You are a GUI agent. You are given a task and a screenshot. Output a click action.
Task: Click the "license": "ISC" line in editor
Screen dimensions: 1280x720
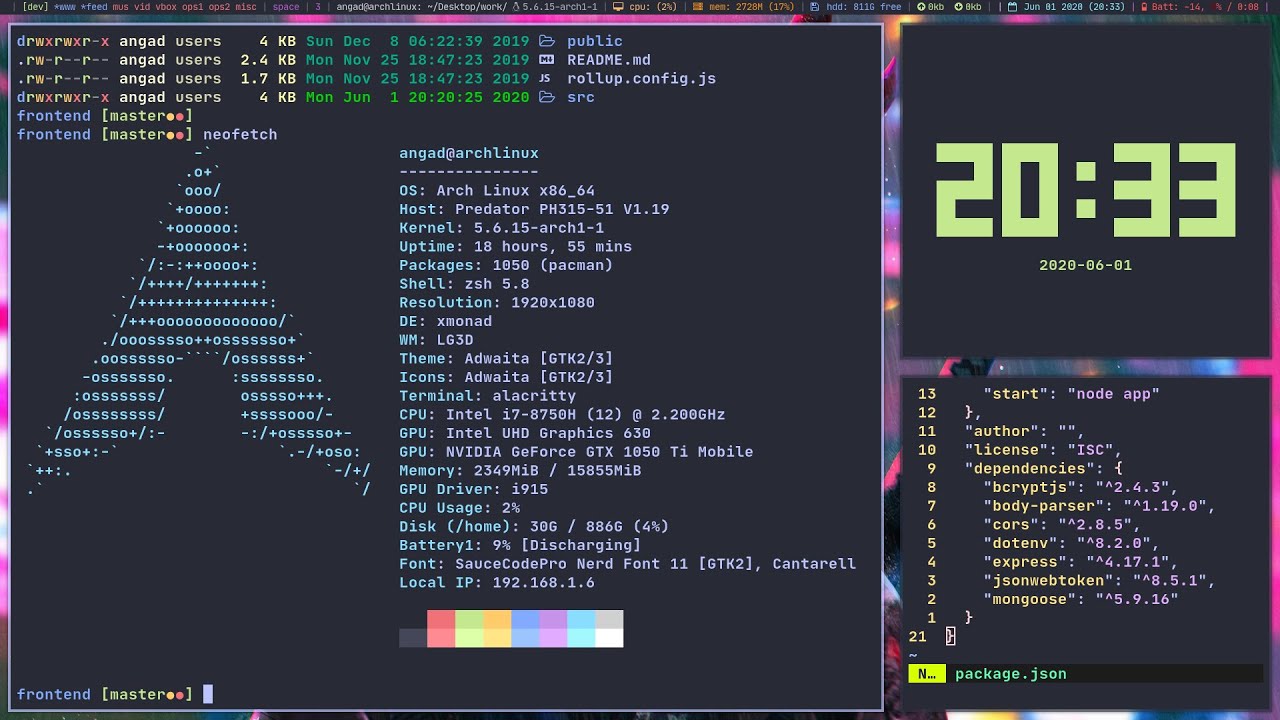pyautogui.click(x=1043, y=450)
